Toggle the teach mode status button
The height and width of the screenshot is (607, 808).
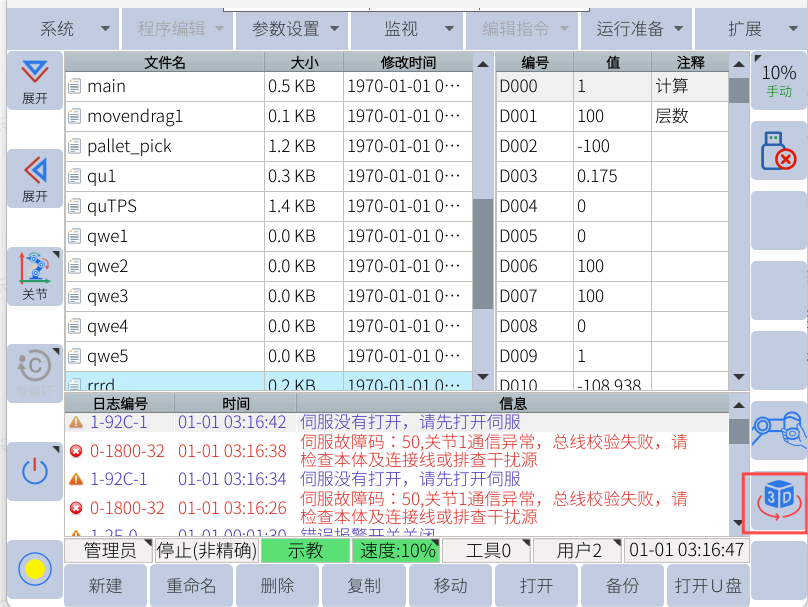[306, 550]
